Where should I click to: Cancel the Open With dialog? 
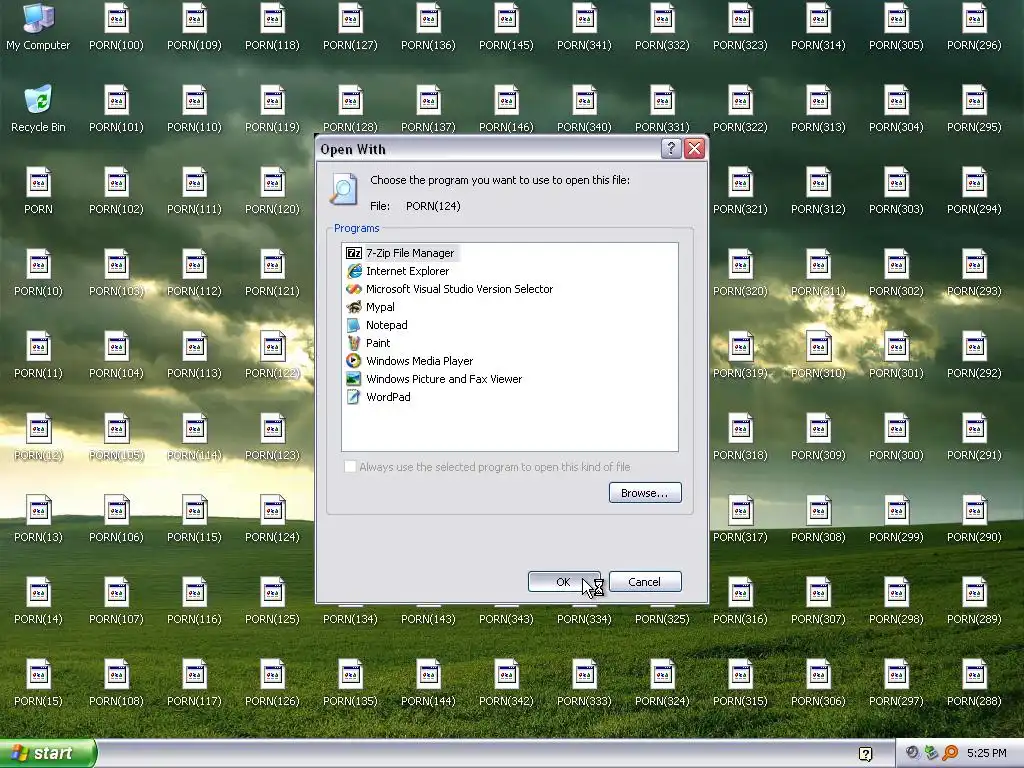645,582
